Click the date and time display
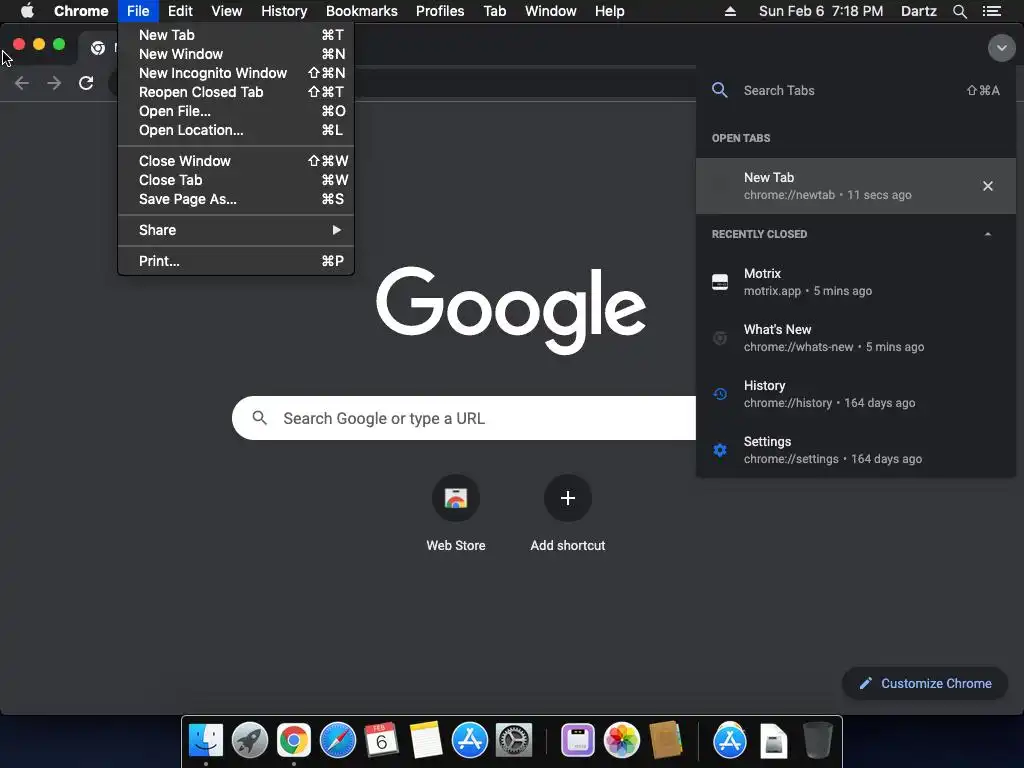The width and height of the screenshot is (1024, 768). click(821, 11)
